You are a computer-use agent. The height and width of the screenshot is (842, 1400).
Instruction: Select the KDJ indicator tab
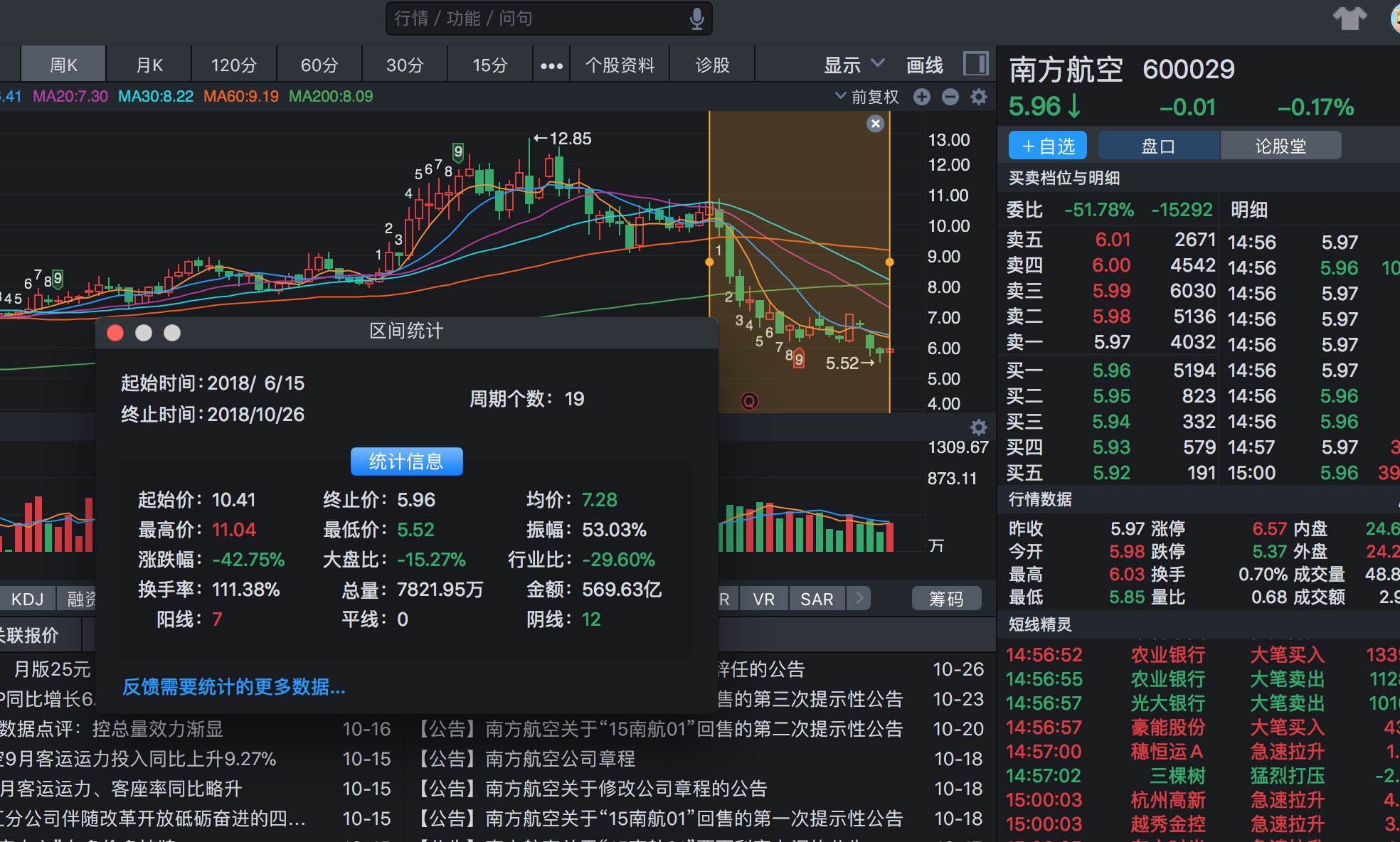[x=27, y=599]
